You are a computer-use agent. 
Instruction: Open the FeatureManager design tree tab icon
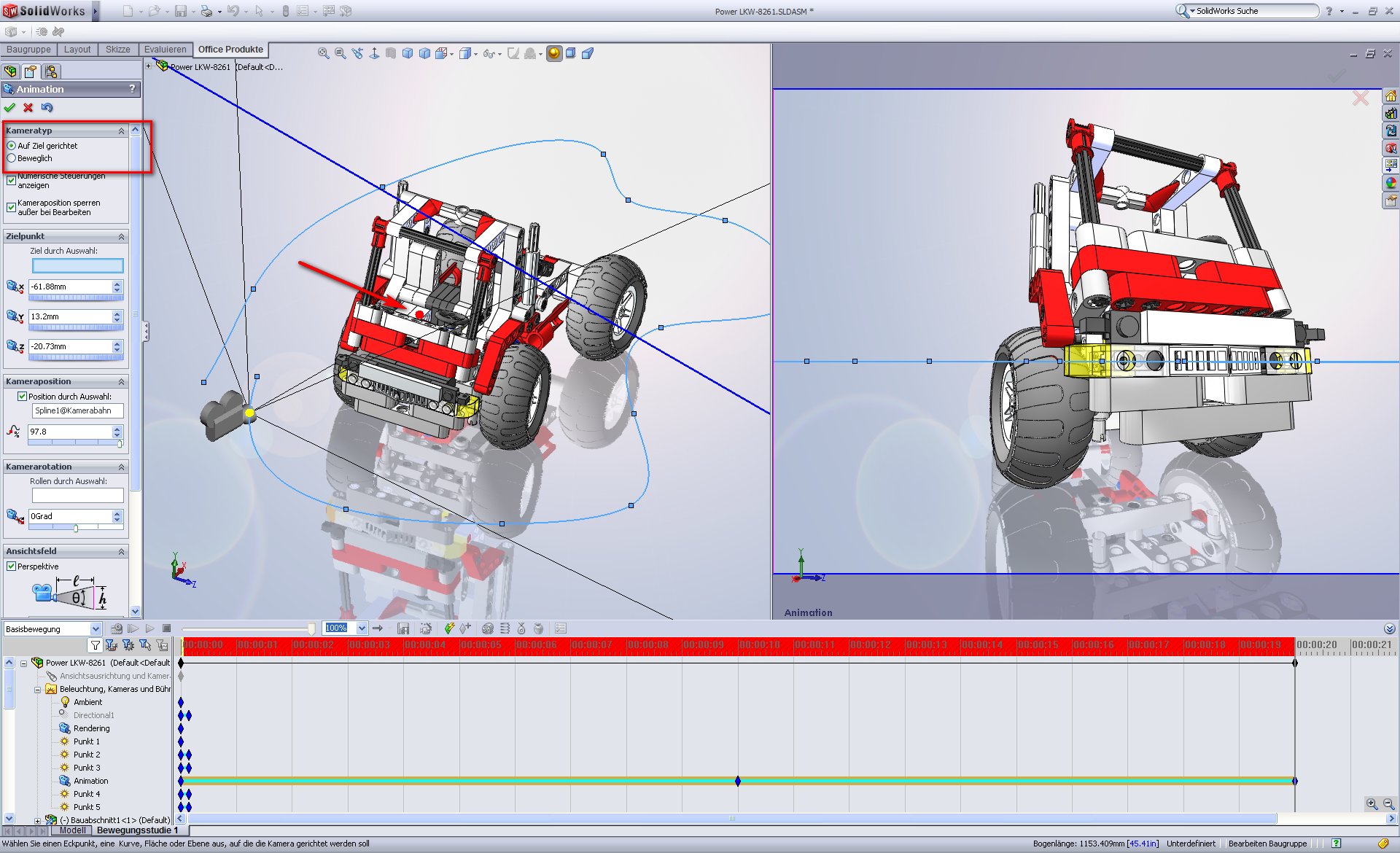10,71
